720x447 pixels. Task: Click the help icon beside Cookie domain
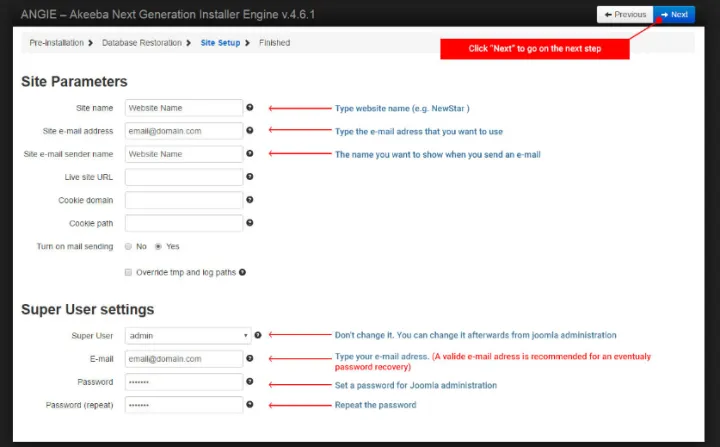coord(250,200)
